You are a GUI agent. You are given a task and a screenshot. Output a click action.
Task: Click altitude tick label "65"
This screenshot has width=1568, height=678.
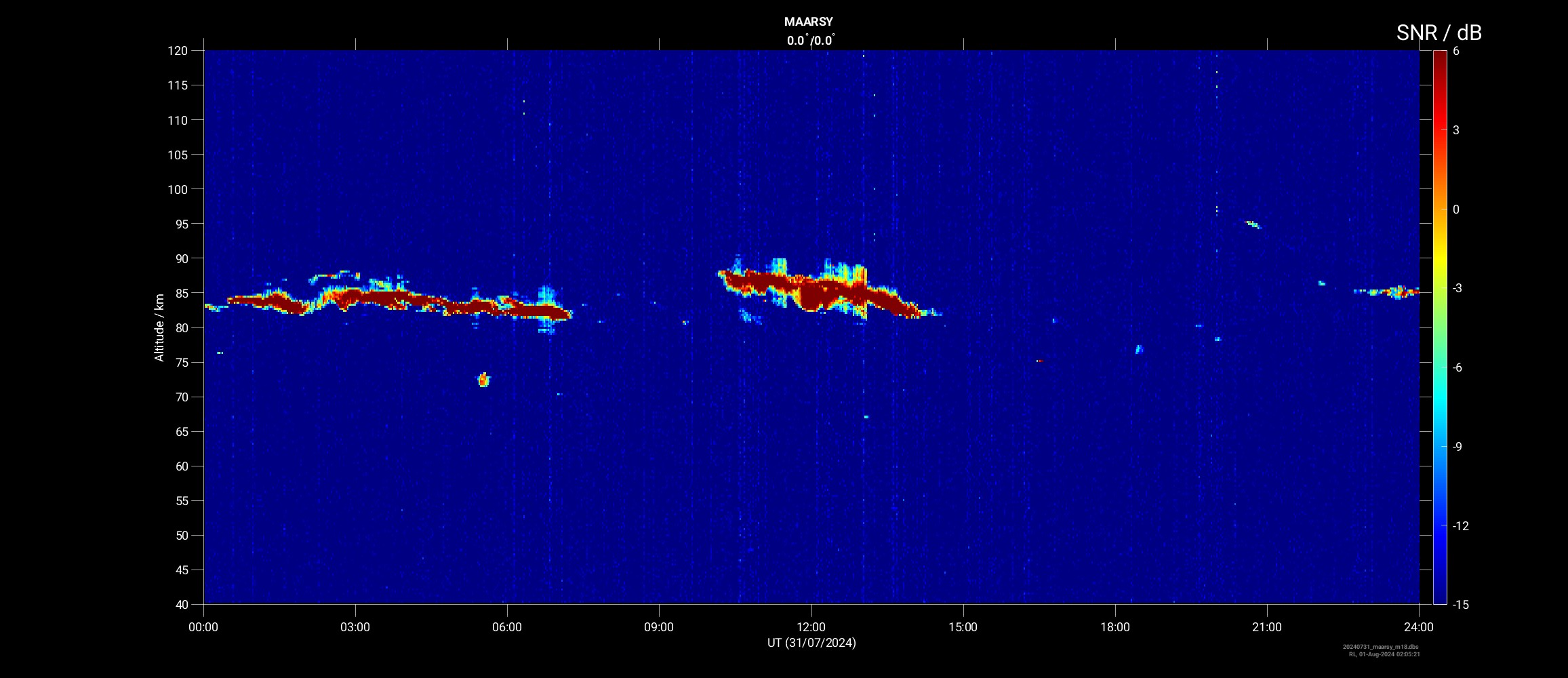(181, 431)
